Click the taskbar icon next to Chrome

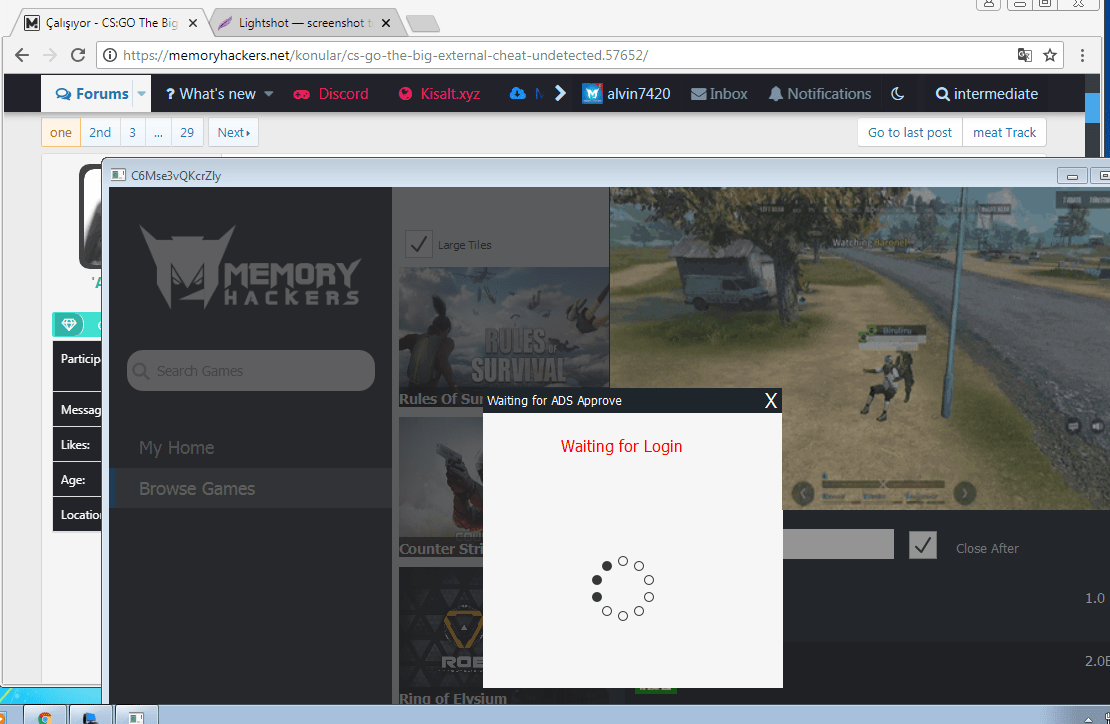click(90, 716)
